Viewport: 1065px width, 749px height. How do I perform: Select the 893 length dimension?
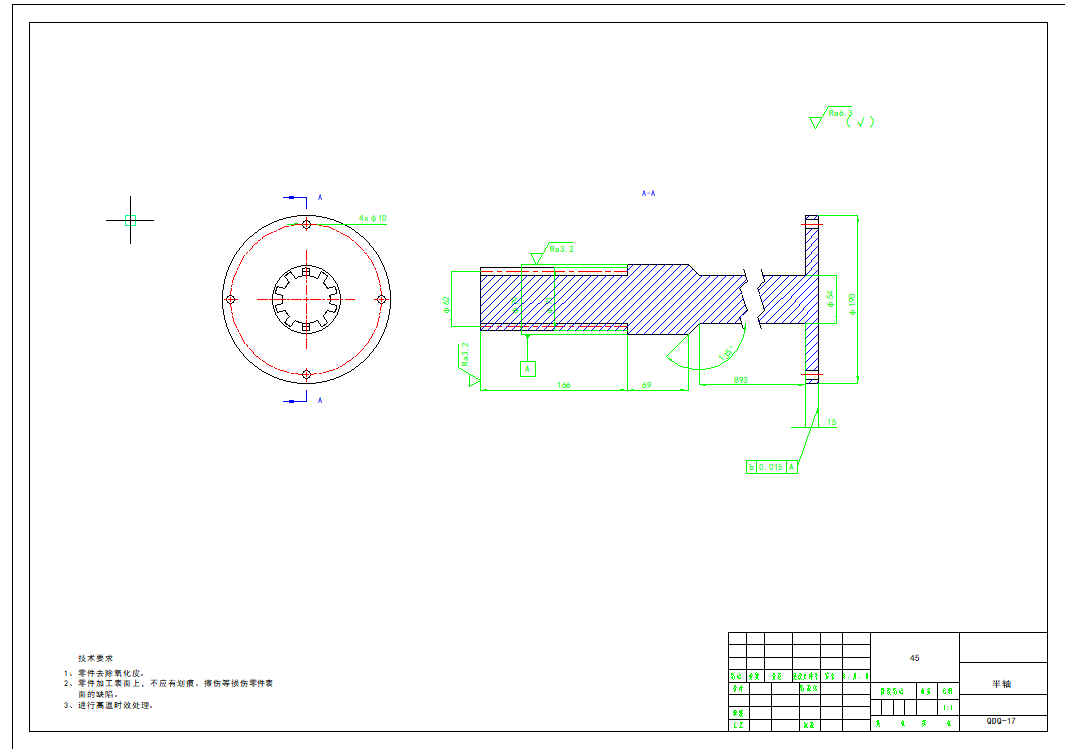click(x=741, y=380)
